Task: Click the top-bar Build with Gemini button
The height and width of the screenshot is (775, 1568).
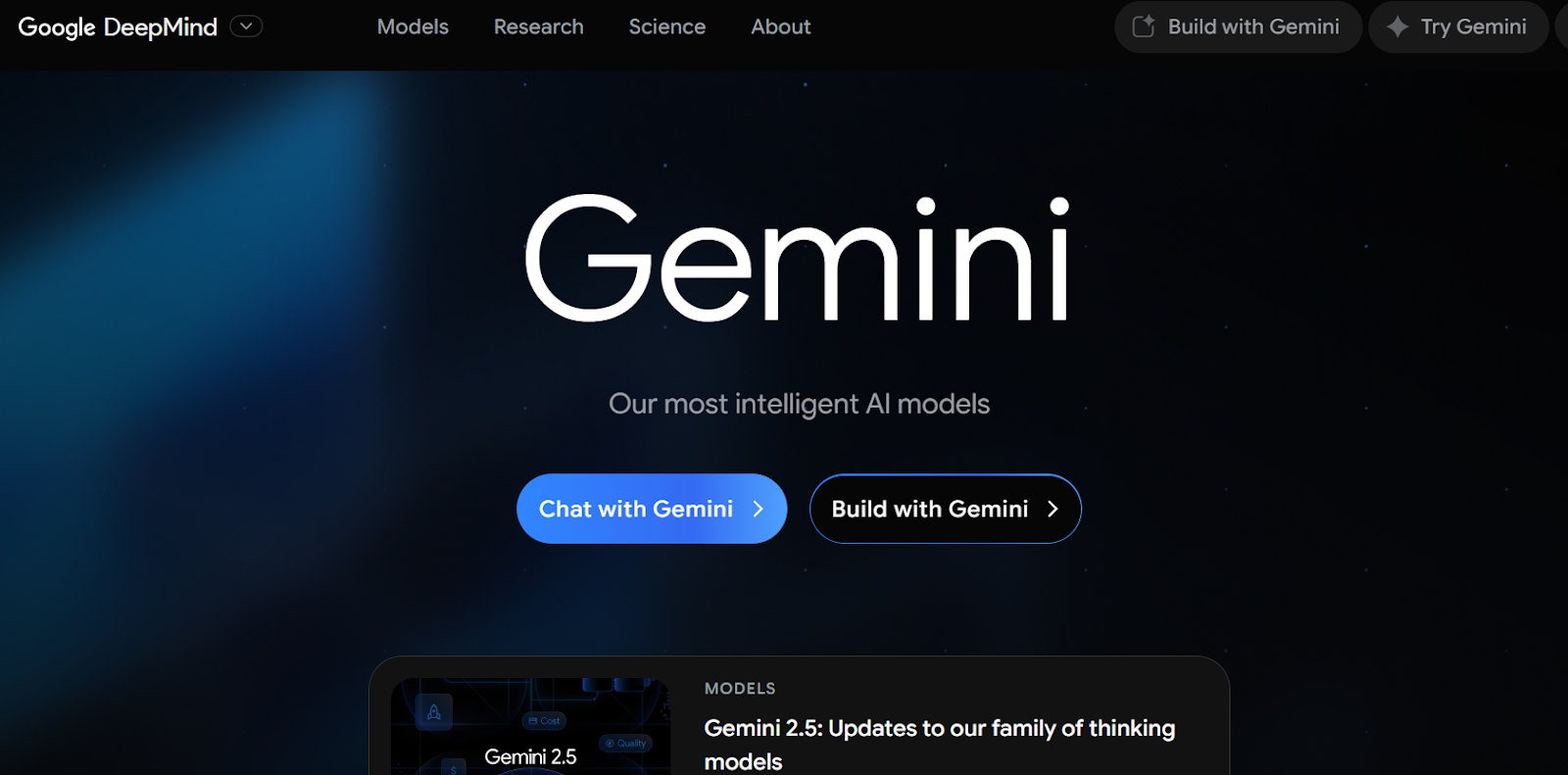Action: [1238, 26]
